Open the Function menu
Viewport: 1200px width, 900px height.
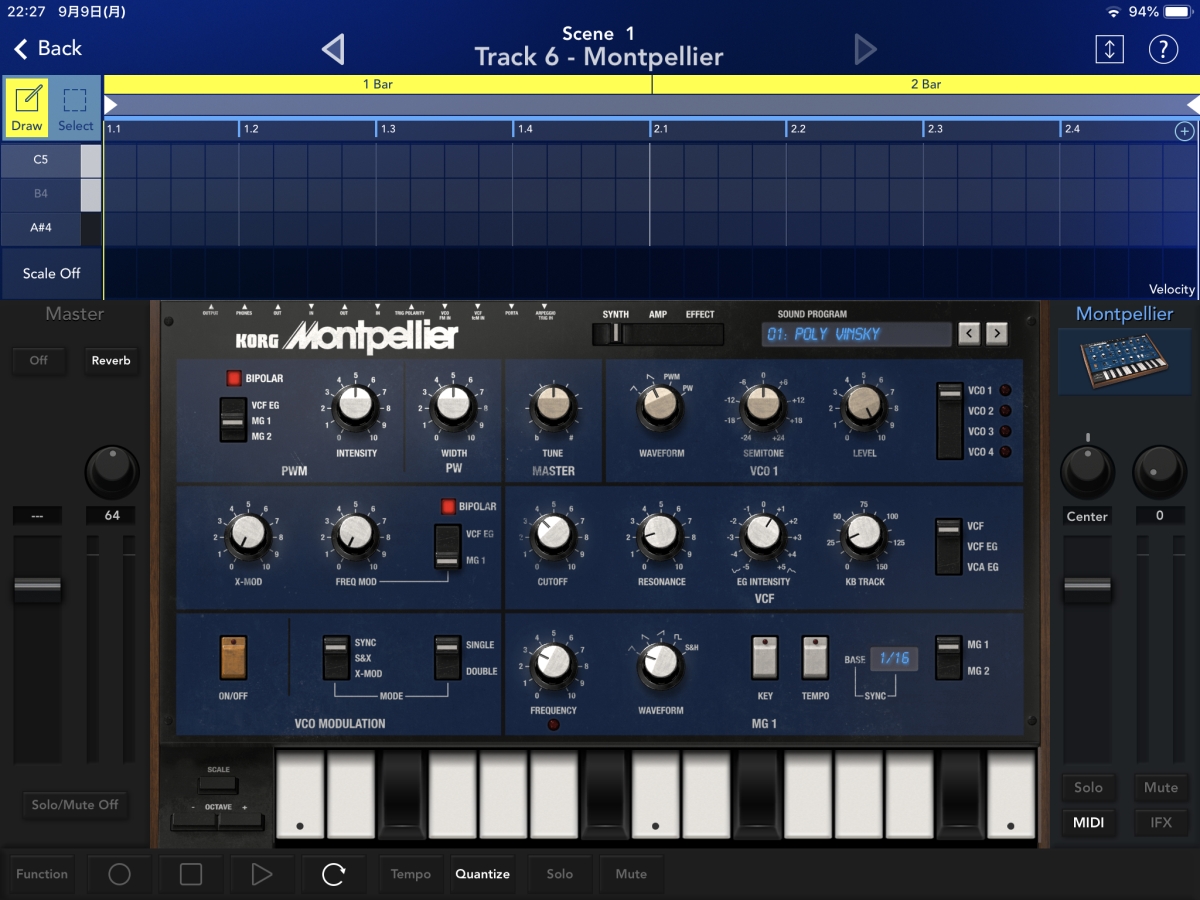42,874
